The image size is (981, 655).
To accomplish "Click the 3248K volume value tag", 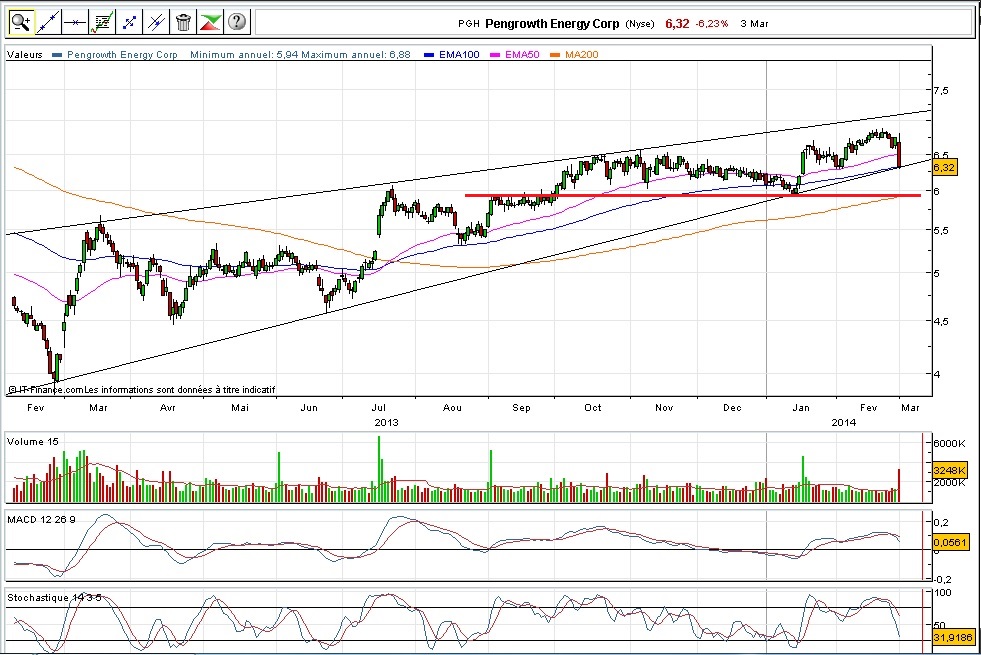I will tap(949, 470).
